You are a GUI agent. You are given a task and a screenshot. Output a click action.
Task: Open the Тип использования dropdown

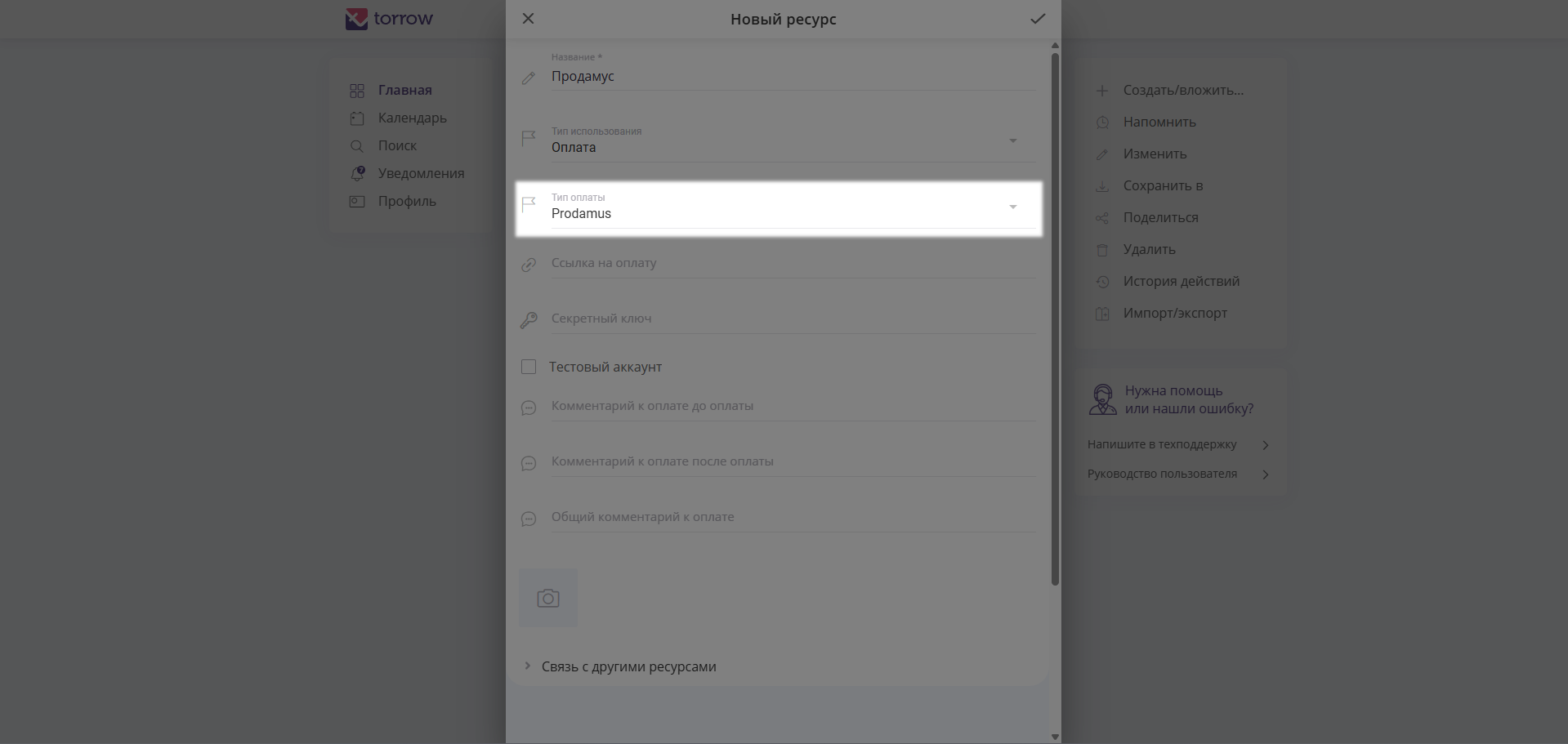point(1012,141)
